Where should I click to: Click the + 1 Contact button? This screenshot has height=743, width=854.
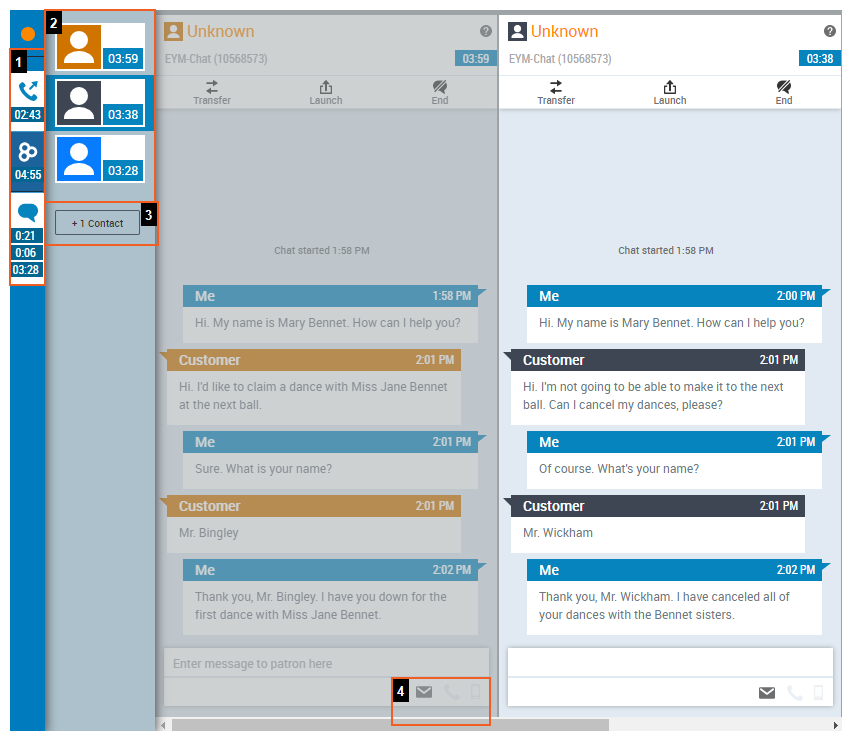[97, 223]
